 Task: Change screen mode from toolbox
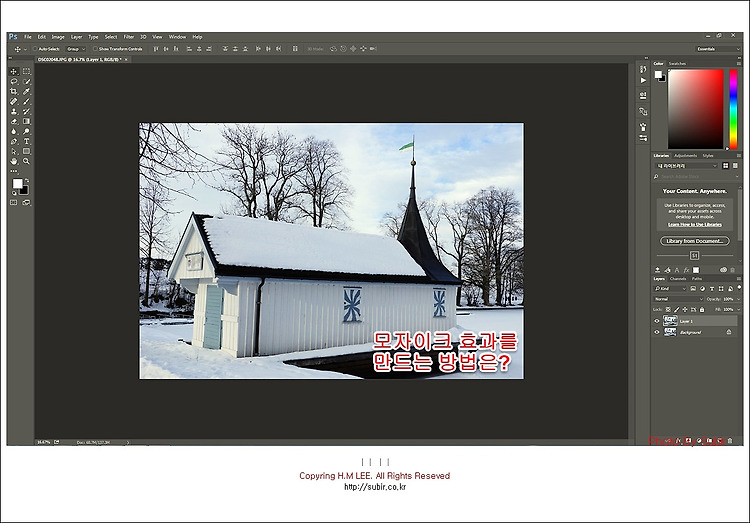pyautogui.click(x=26, y=202)
